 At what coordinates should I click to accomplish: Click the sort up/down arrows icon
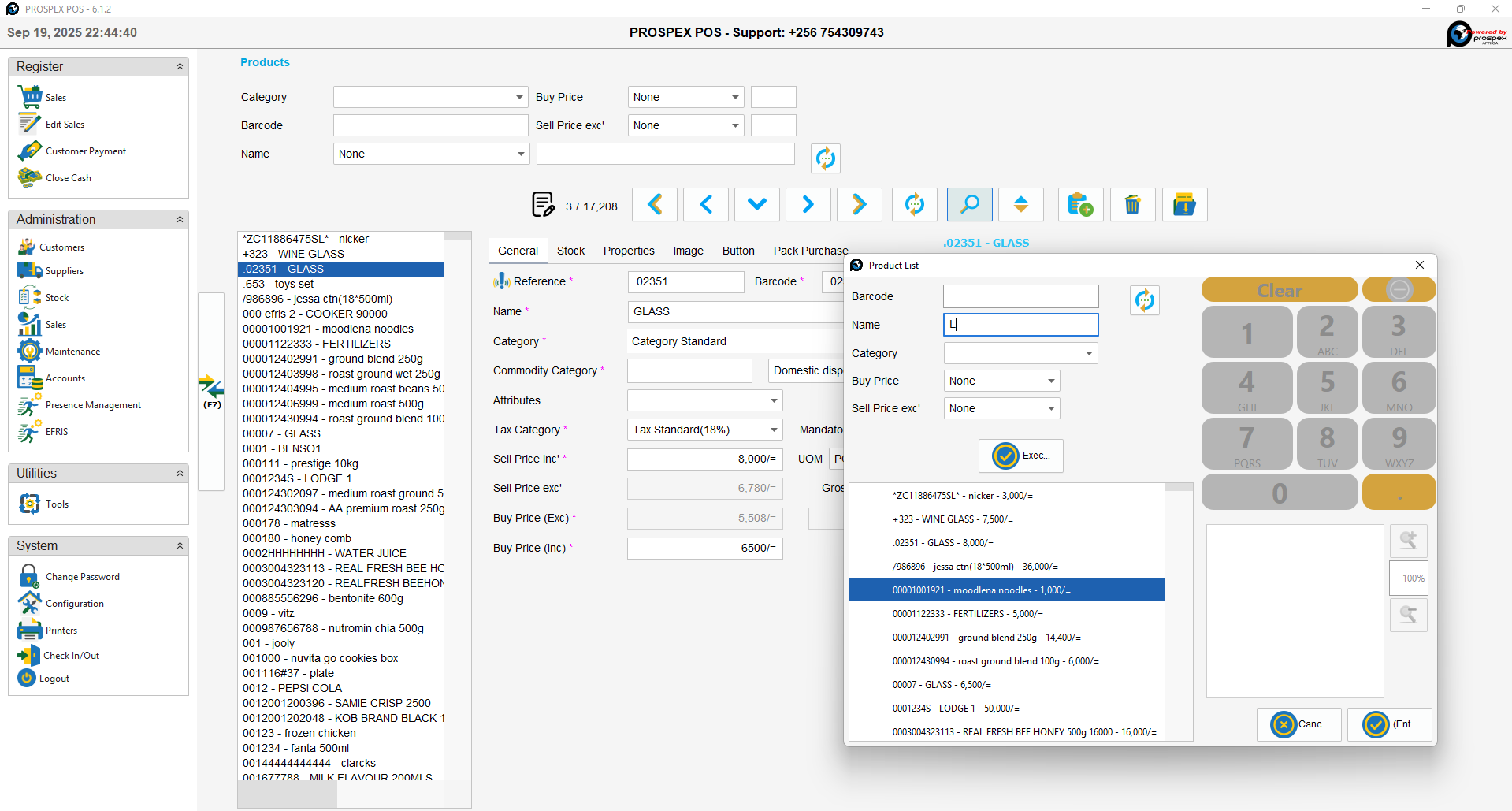pyautogui.click(x=1020, y=205)
